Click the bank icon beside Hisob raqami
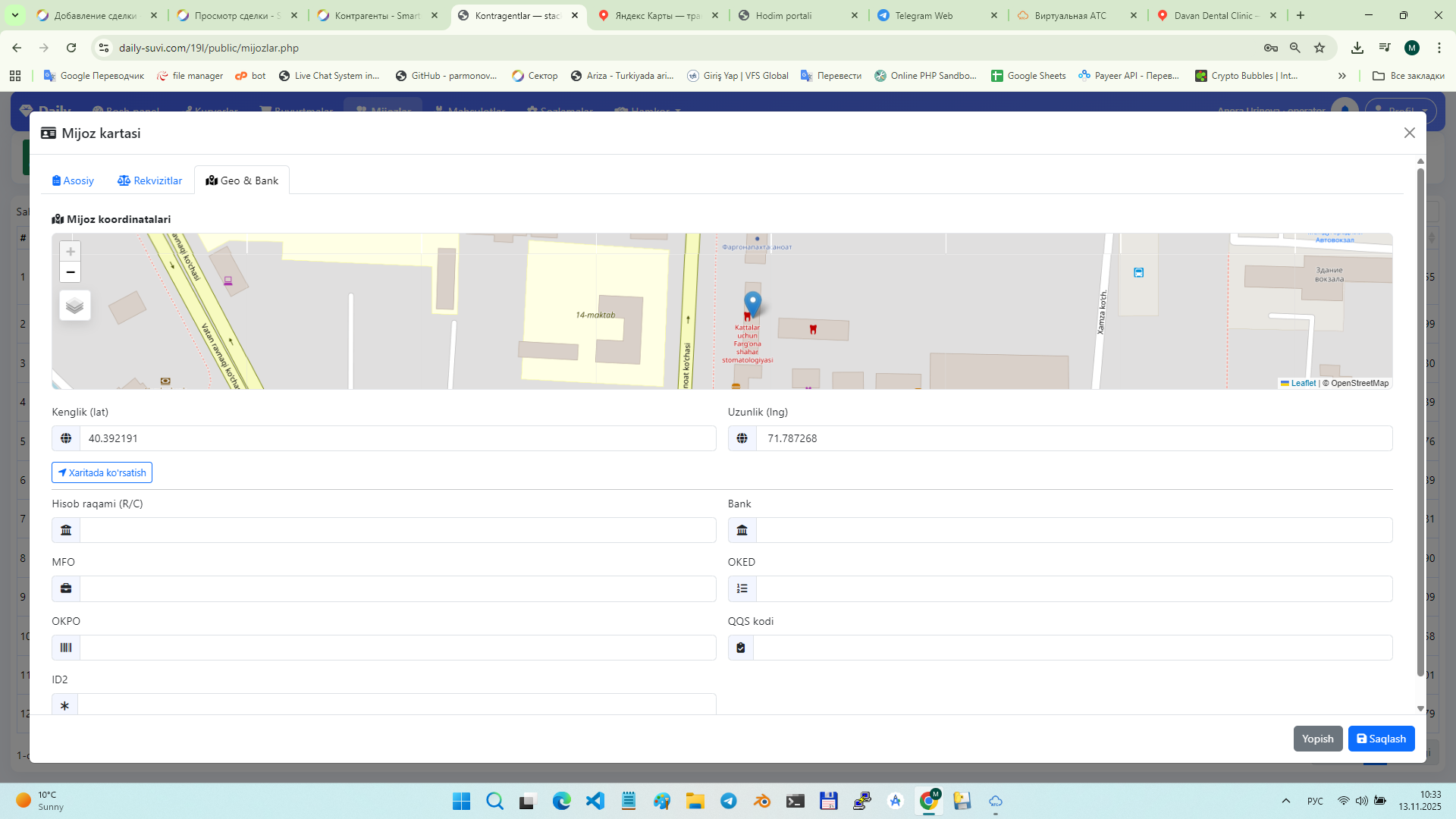 pyautogui.click(x=66, y=530)
